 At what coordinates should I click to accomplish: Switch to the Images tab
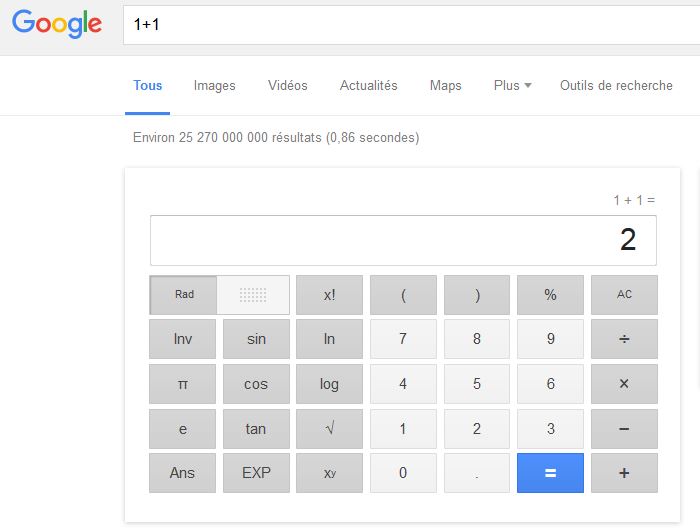[x=215, y=86]
